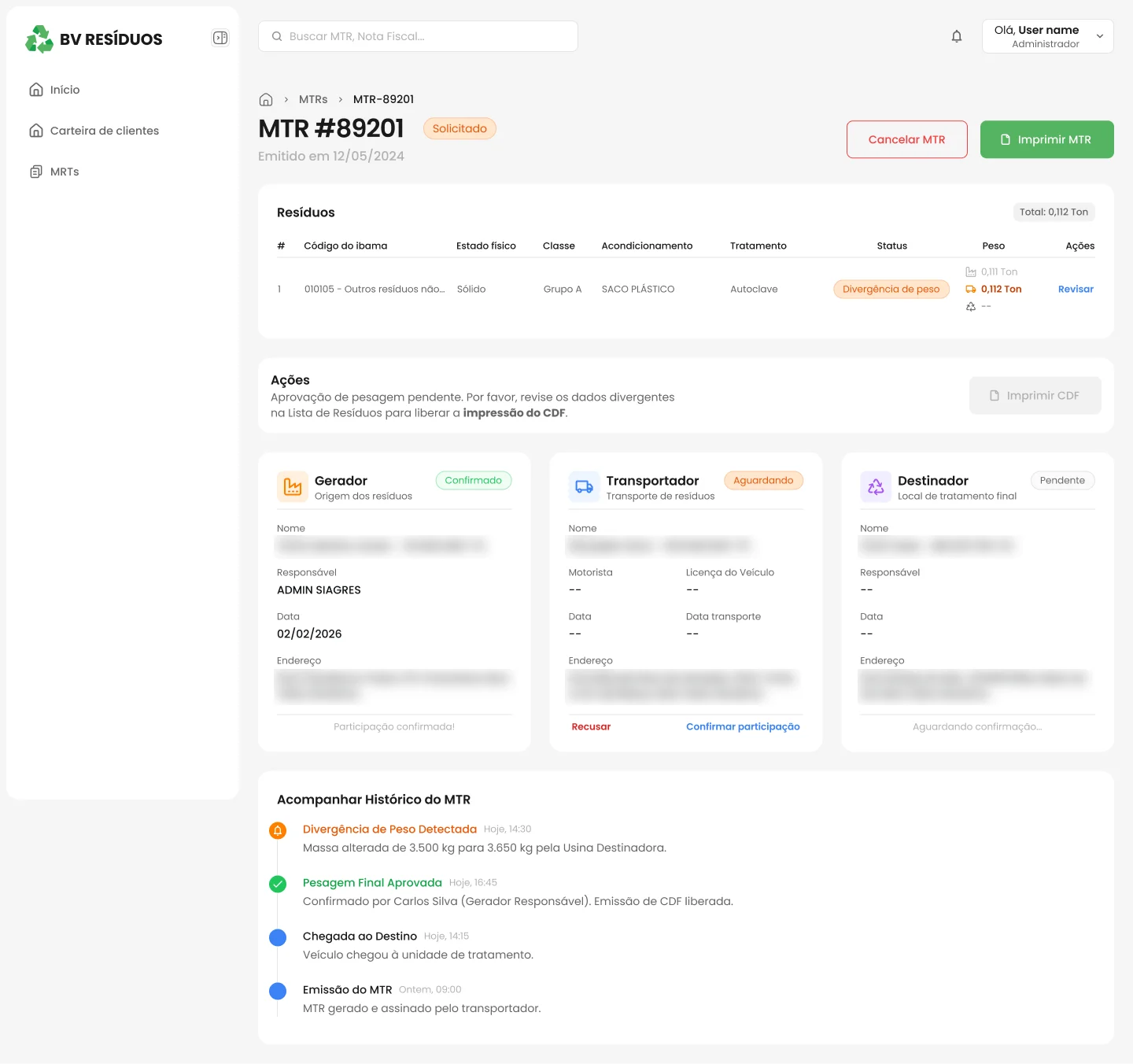This screenshot has height=1064, width=1133.
Task: Click the BV Resíduos recycle logo
Action: [39, 39]
